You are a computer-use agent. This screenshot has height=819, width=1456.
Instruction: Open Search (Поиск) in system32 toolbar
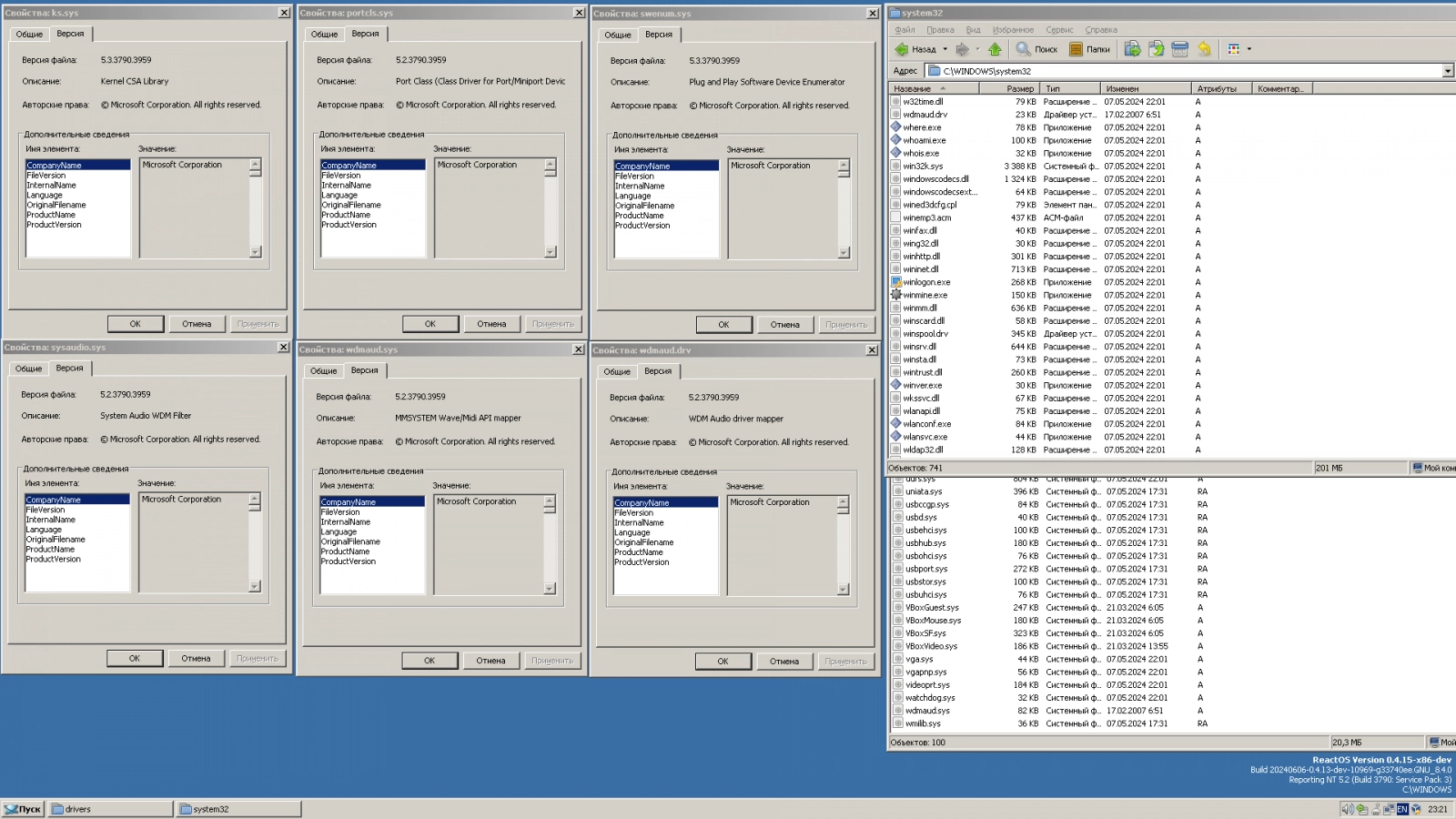coord(1036,49)
